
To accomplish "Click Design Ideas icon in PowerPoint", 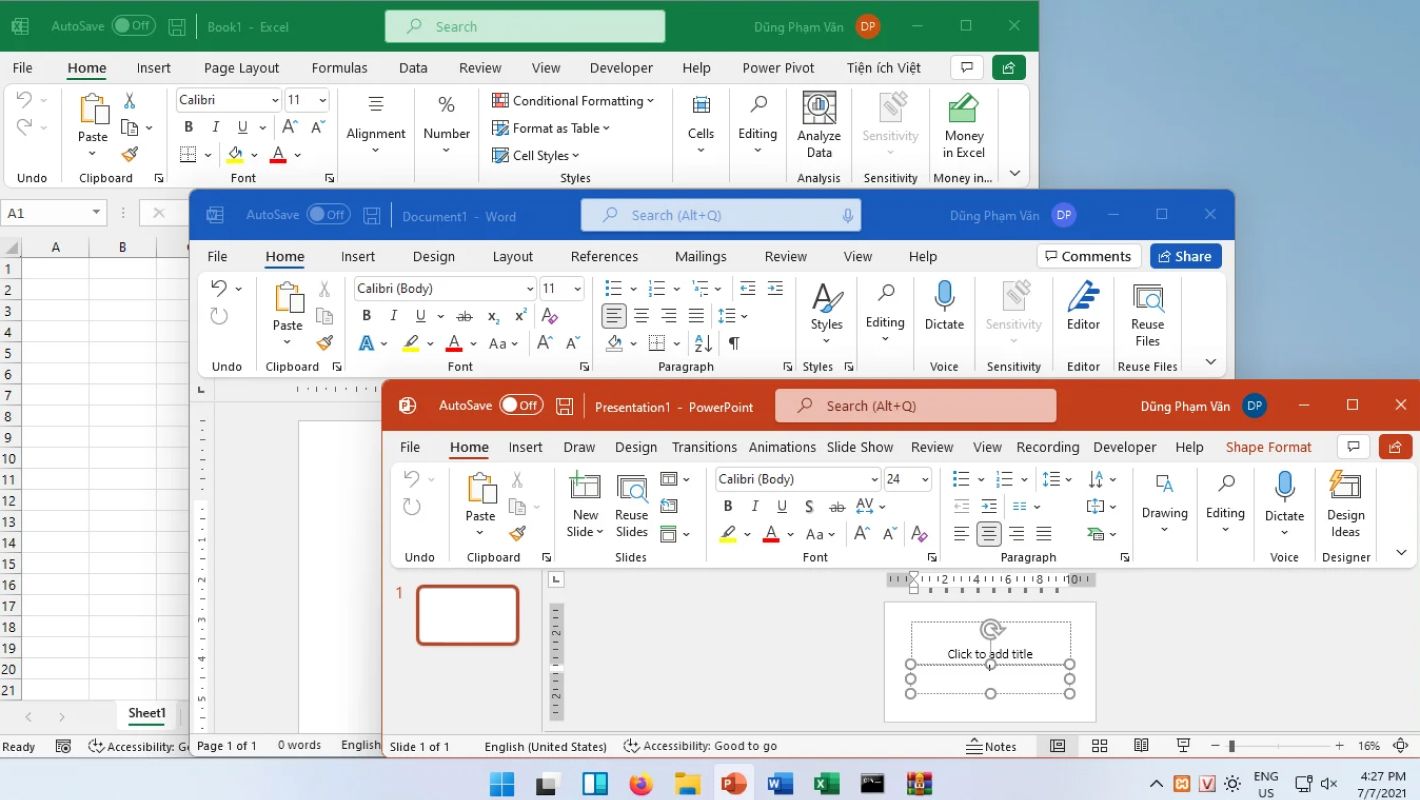I will pyautogui.click(x=1345, y=487).
